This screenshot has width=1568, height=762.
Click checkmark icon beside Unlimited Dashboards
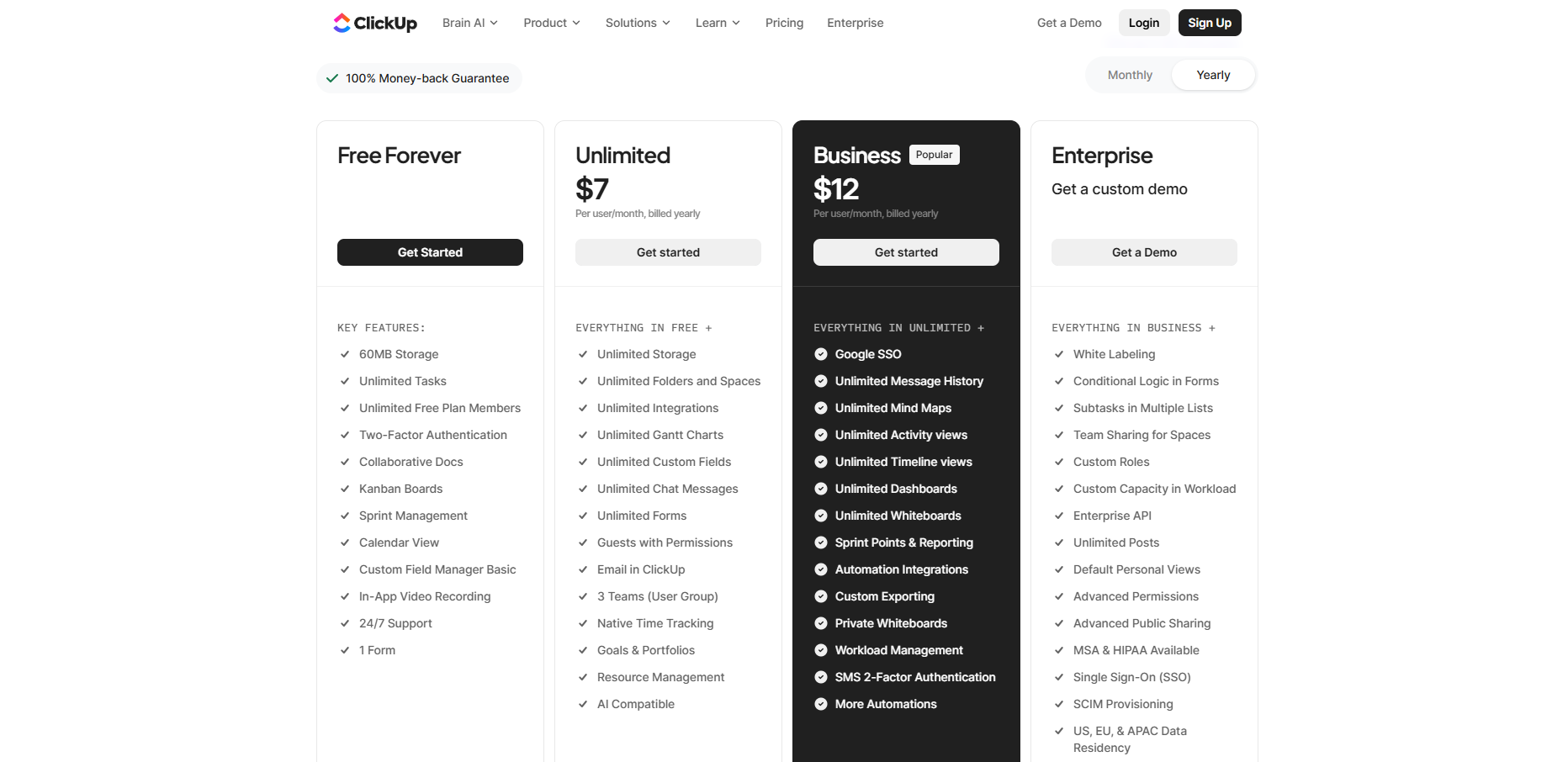click(x=821, y=489)
